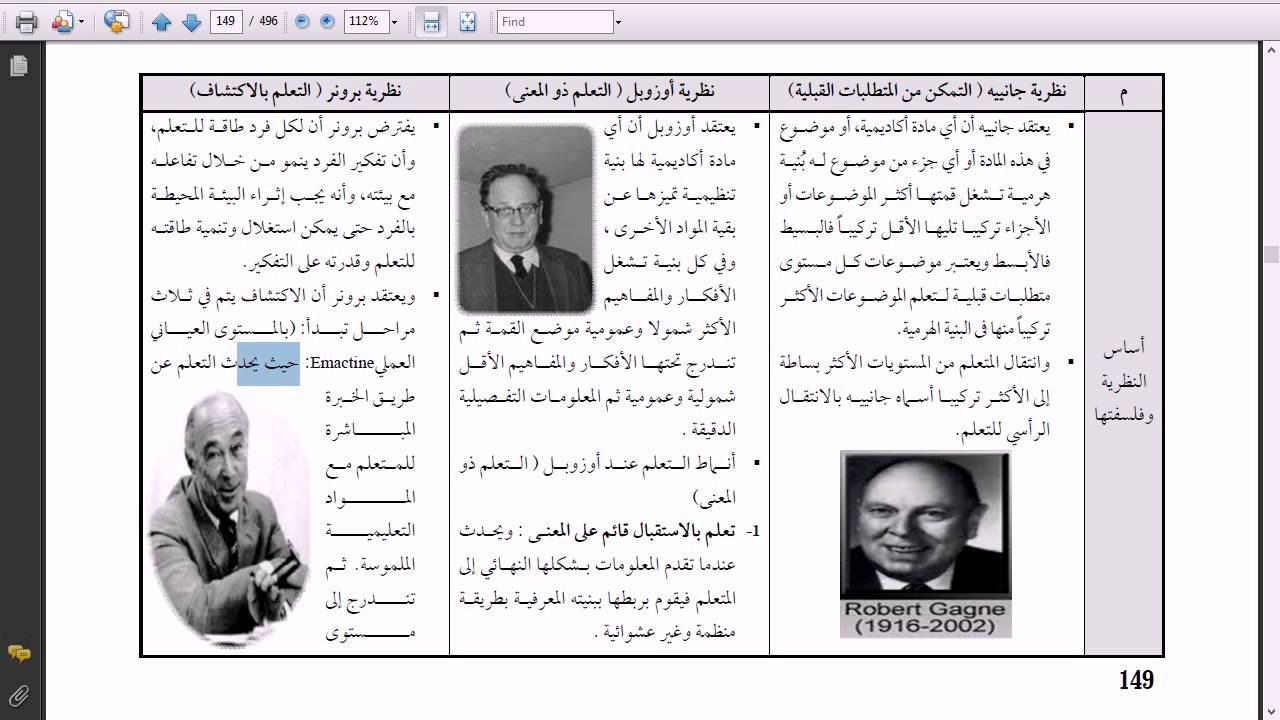Click the Ausubel portrait photo with glasses
This screenshot has width=1280, height=720.
click(x=524, y=219)
